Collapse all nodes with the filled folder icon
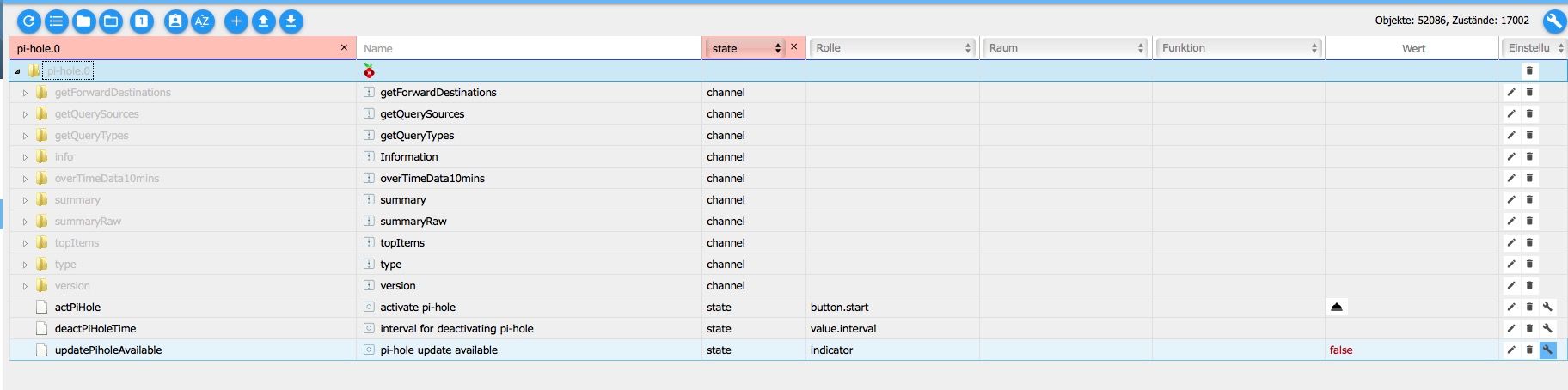Viewport: 1568px width, 390px height. [x=83, y=21]
